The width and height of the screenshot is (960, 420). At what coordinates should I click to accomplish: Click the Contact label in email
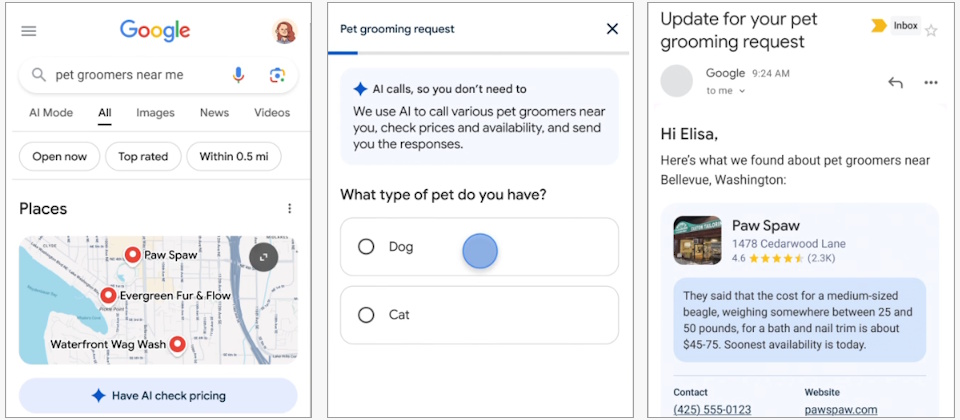pyautogui.click(x=691, y=392)
